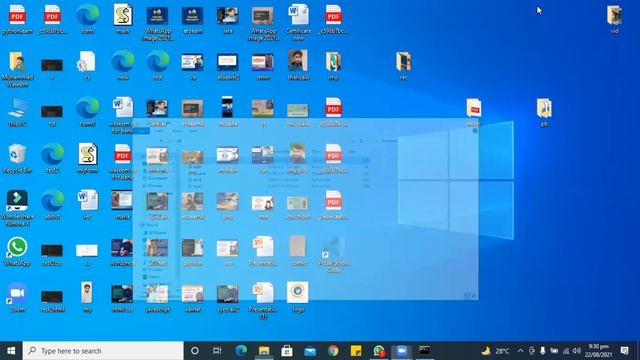The image size is (640, 360).
Task: Expand the hidden system tray icons
Action: coord(520,351)
